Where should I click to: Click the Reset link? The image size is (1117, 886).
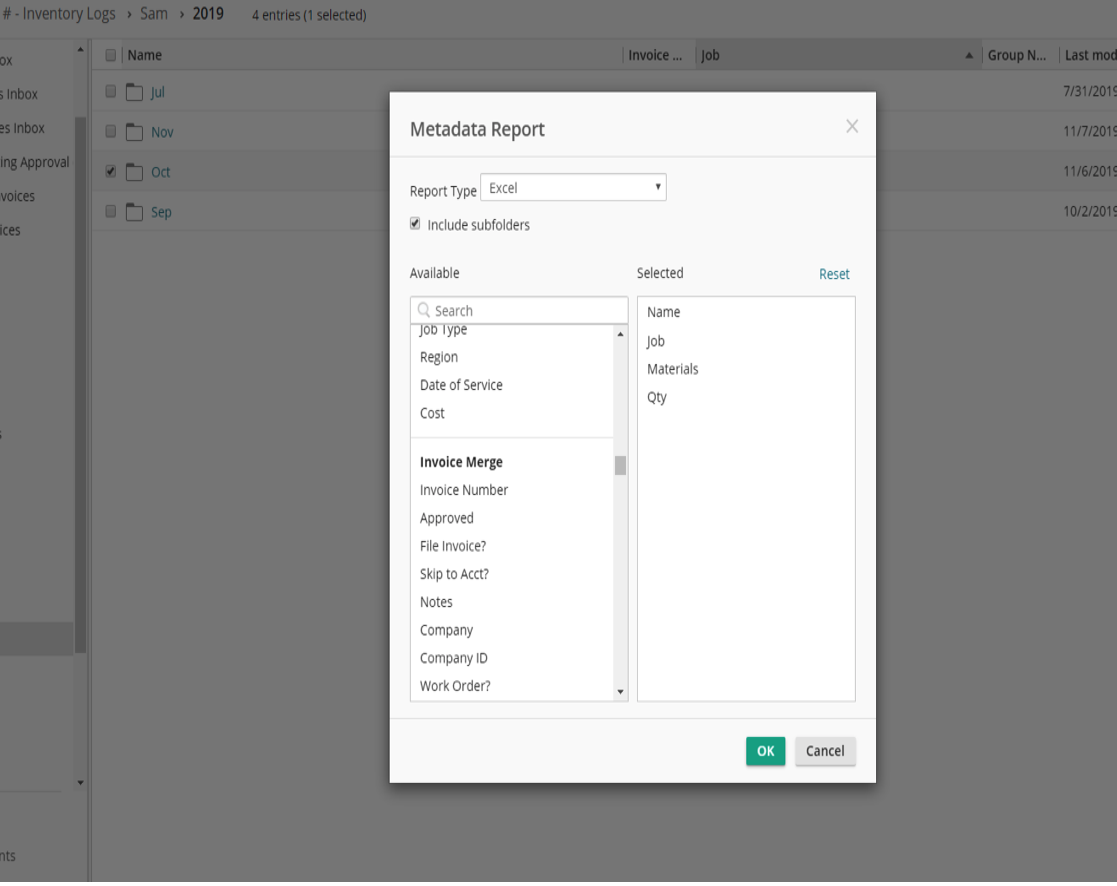coord(834,274)
